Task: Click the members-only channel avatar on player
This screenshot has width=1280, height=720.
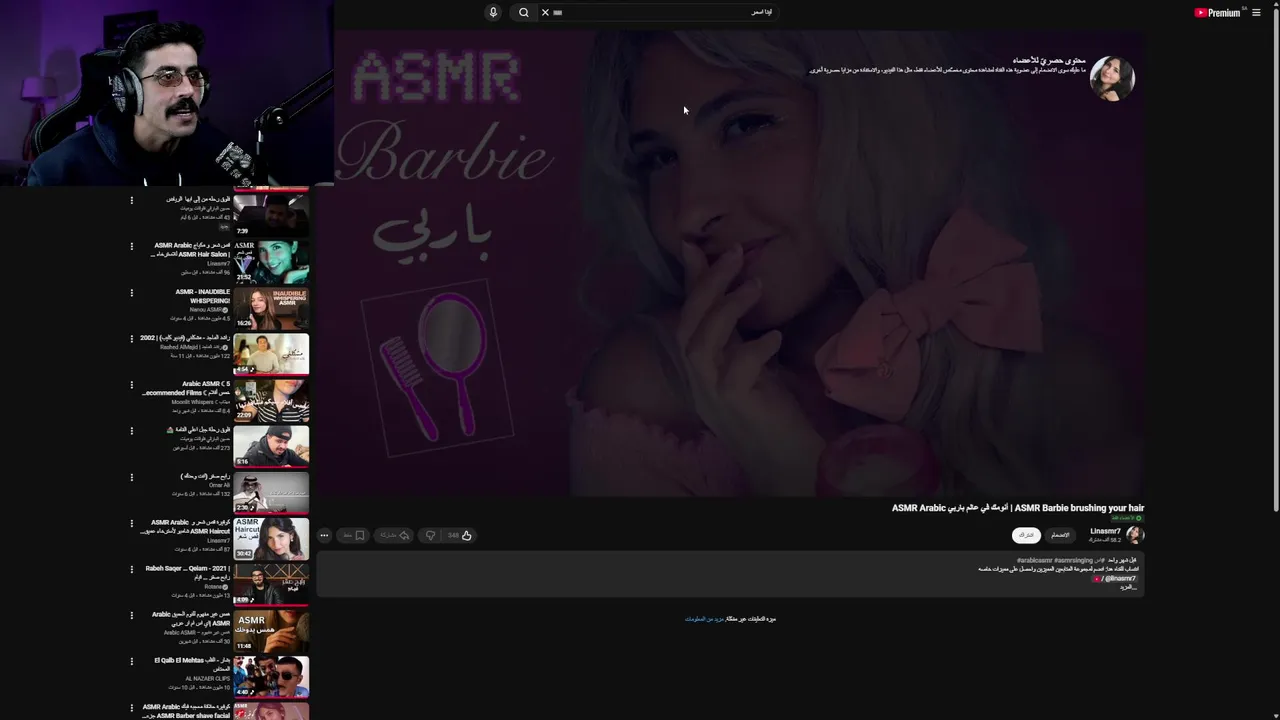Action: coord(1112,78)
